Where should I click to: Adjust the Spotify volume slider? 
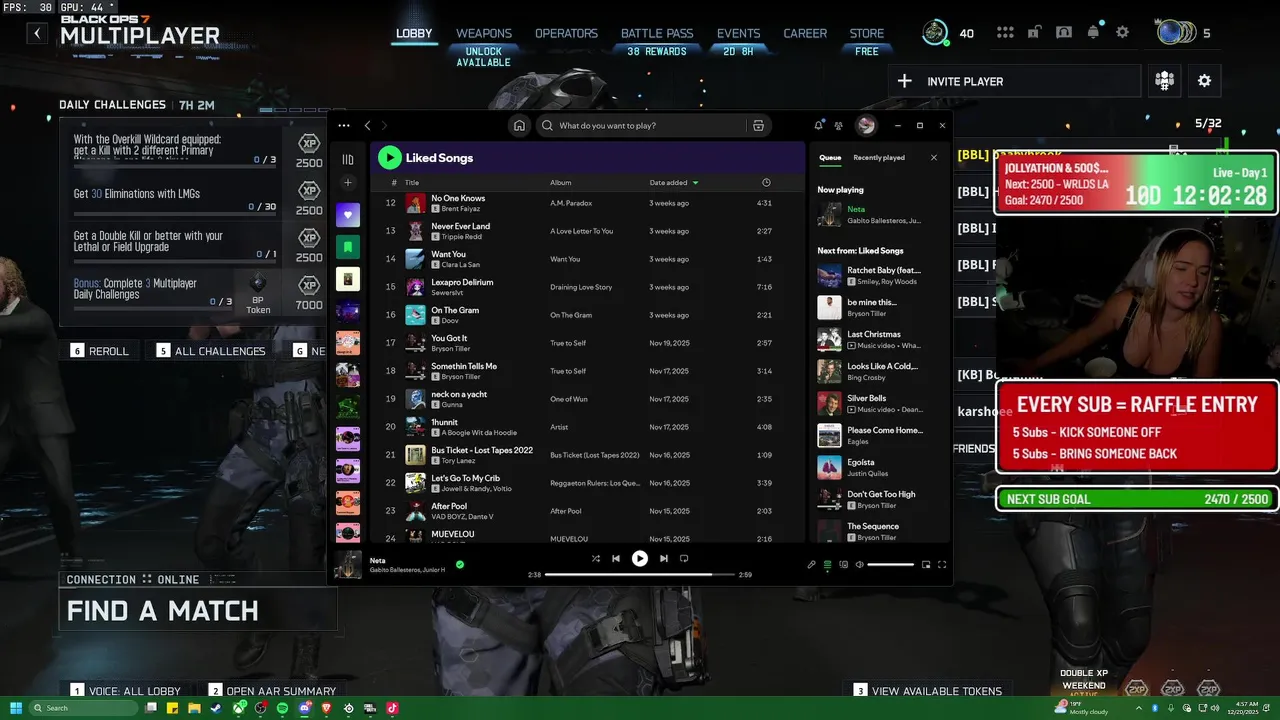pyautogui.click(x=891, y=565)
